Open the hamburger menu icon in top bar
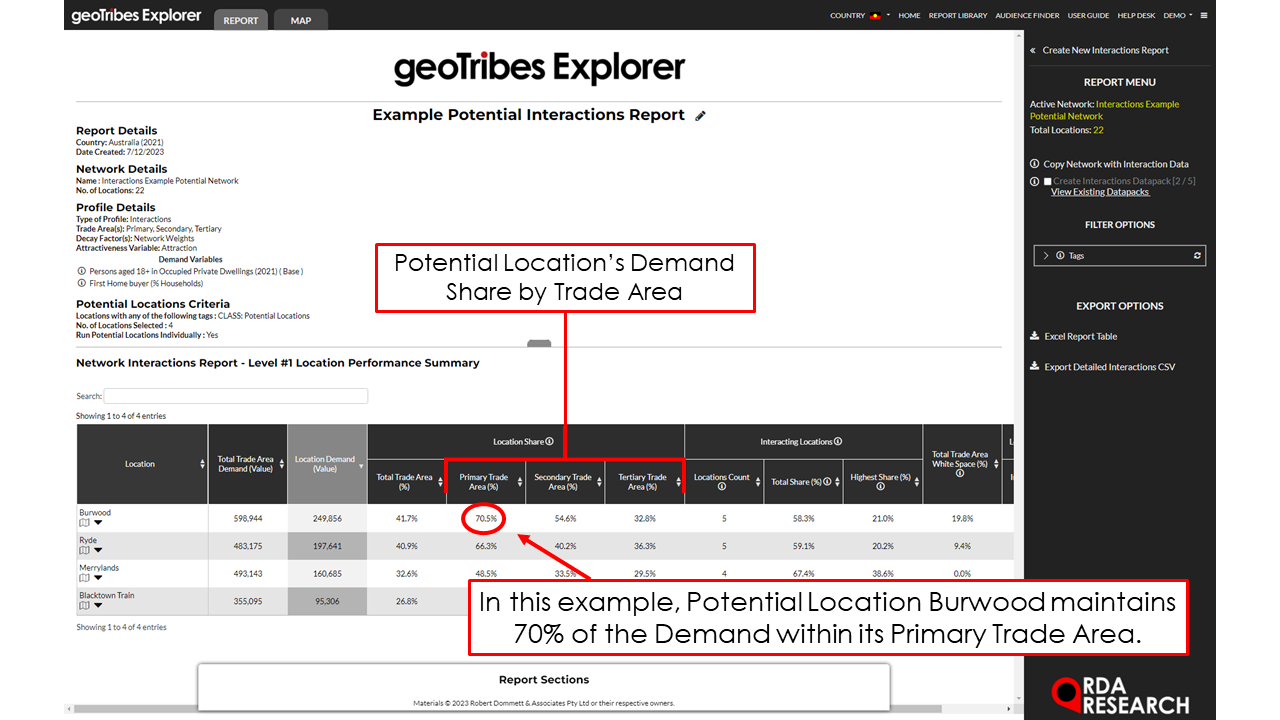The width and height of the screenshot is (1280, 720). tap(1204, 16)
